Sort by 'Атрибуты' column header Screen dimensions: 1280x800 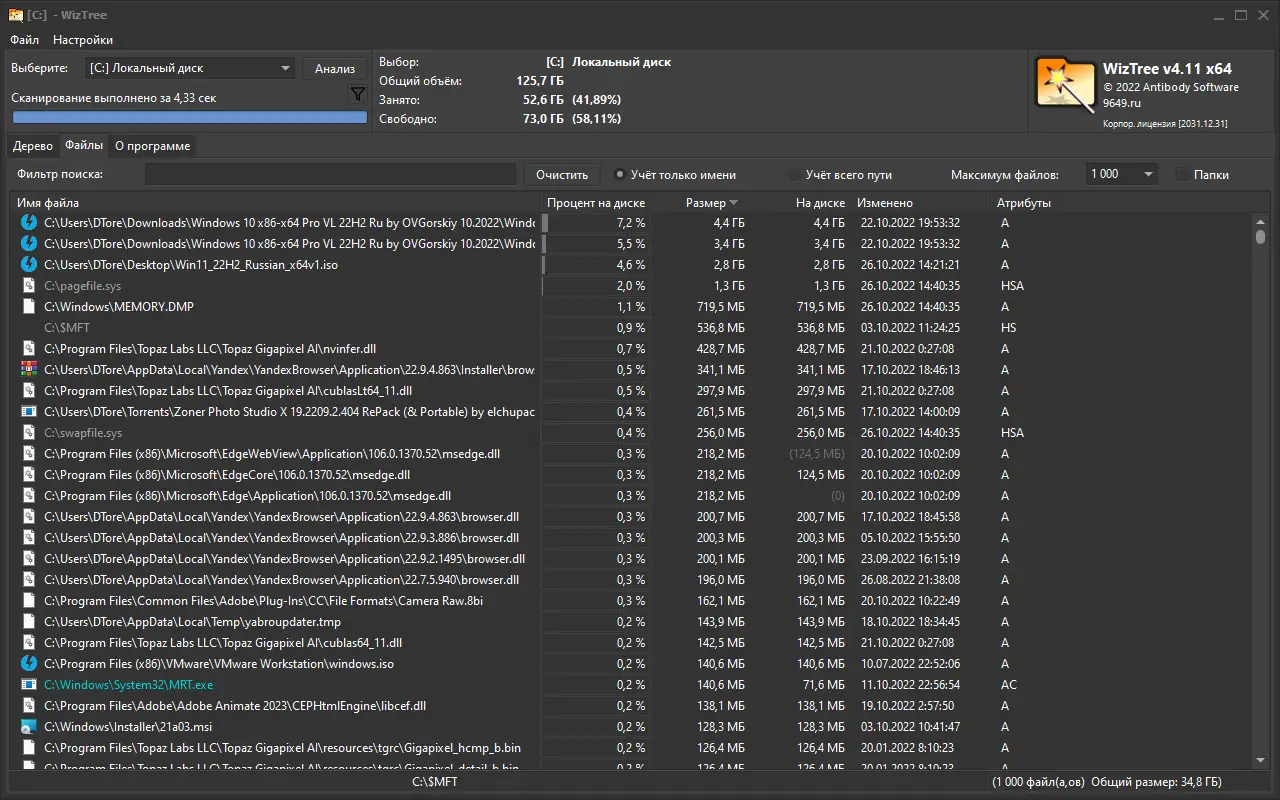point(1023,203)
